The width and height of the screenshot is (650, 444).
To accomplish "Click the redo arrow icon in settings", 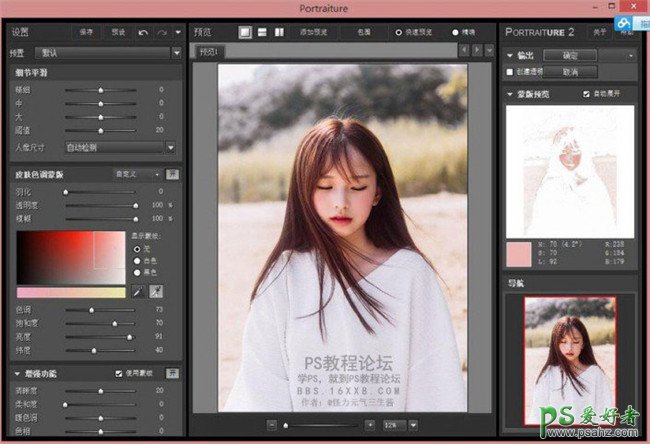I will 162,32.
